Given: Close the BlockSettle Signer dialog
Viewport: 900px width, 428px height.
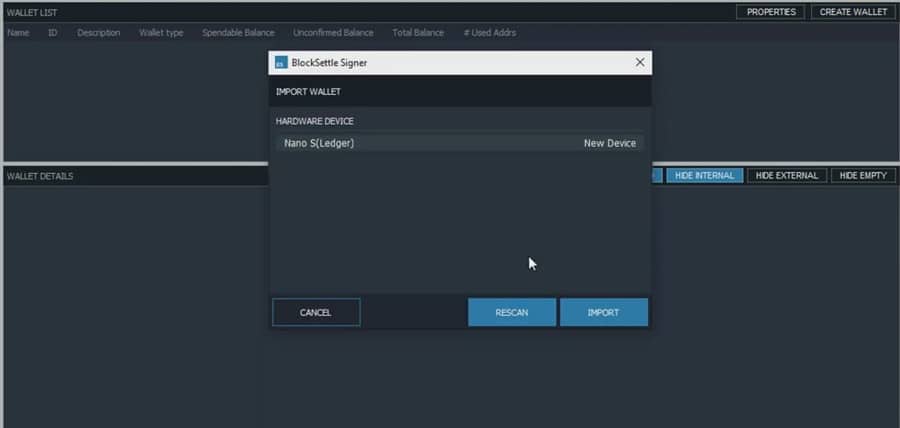Looking at the screenshot, I should [x=640, y=62].
